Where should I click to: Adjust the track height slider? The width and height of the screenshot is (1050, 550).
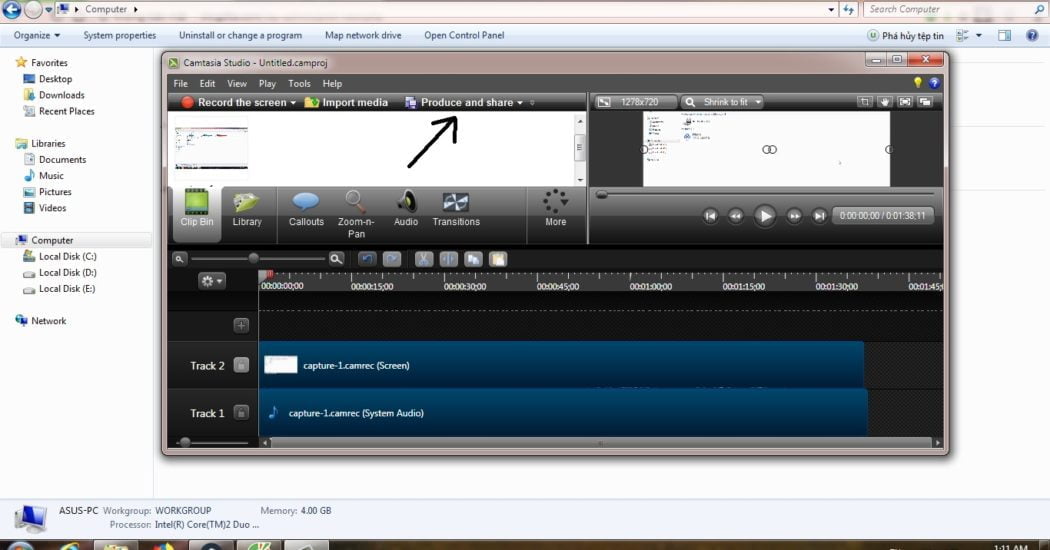tap(185, 442)
